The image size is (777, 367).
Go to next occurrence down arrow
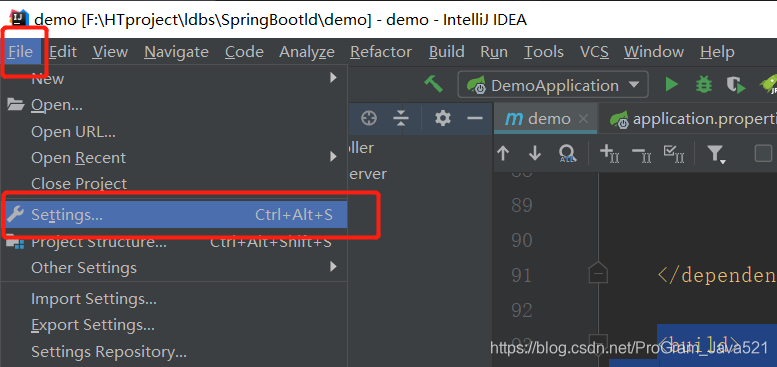pos(535,154)
